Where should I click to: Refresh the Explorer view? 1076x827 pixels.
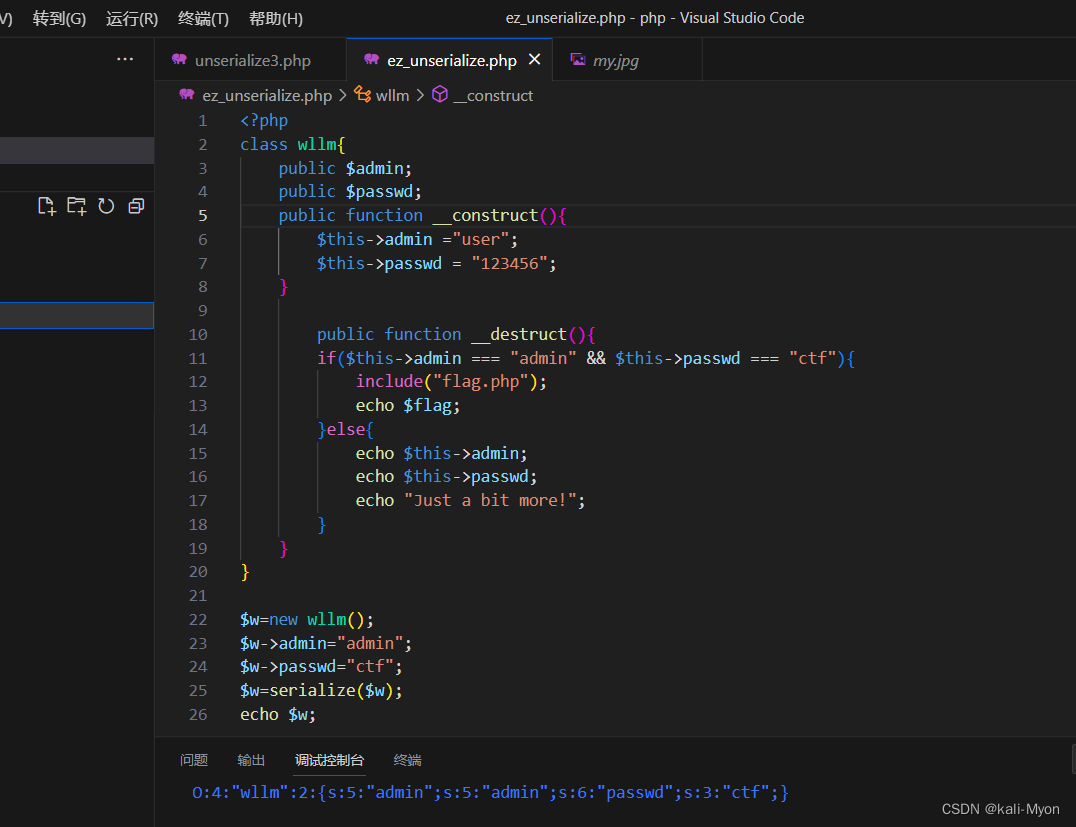click(106, 205)
